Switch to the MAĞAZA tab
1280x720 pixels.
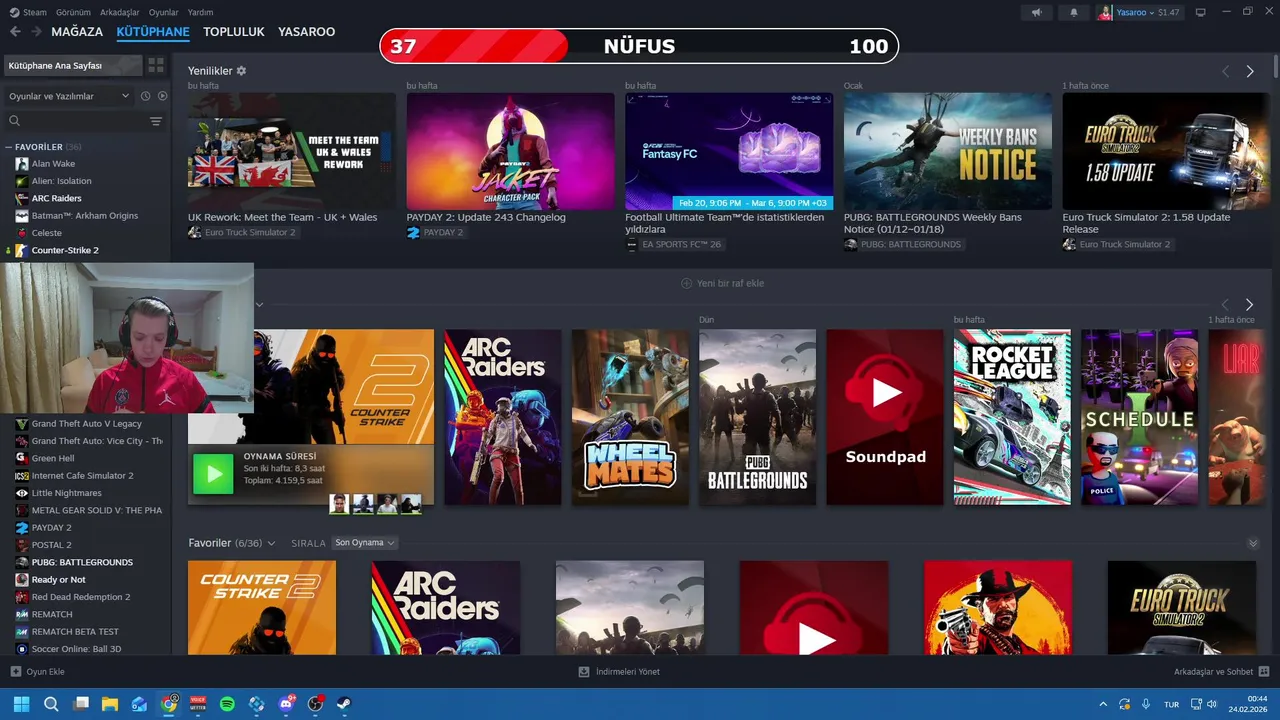(x=77, y=32)
